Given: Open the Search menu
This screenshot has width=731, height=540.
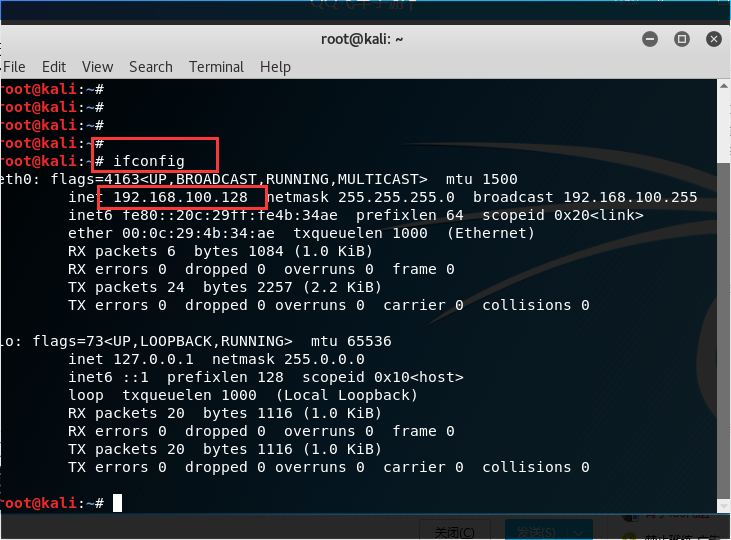Looking at the screenshot, I should pyautogui.click(x=151, y=67).
